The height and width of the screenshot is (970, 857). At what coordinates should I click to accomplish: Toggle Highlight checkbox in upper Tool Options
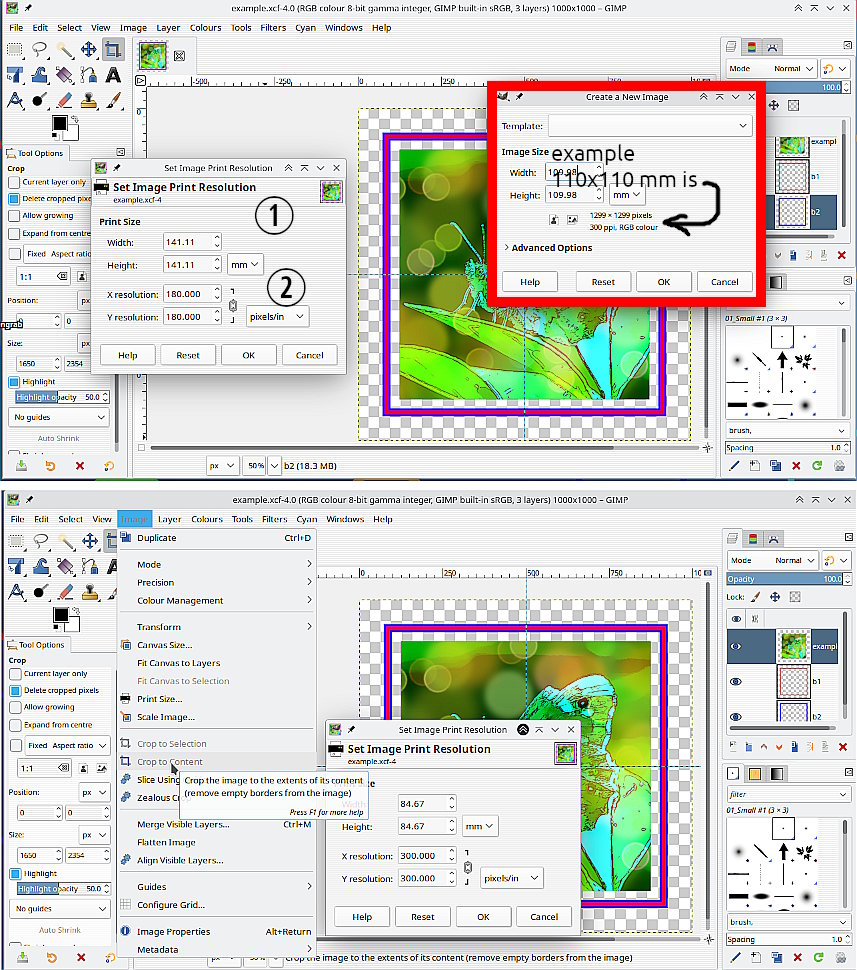point(14,382)
